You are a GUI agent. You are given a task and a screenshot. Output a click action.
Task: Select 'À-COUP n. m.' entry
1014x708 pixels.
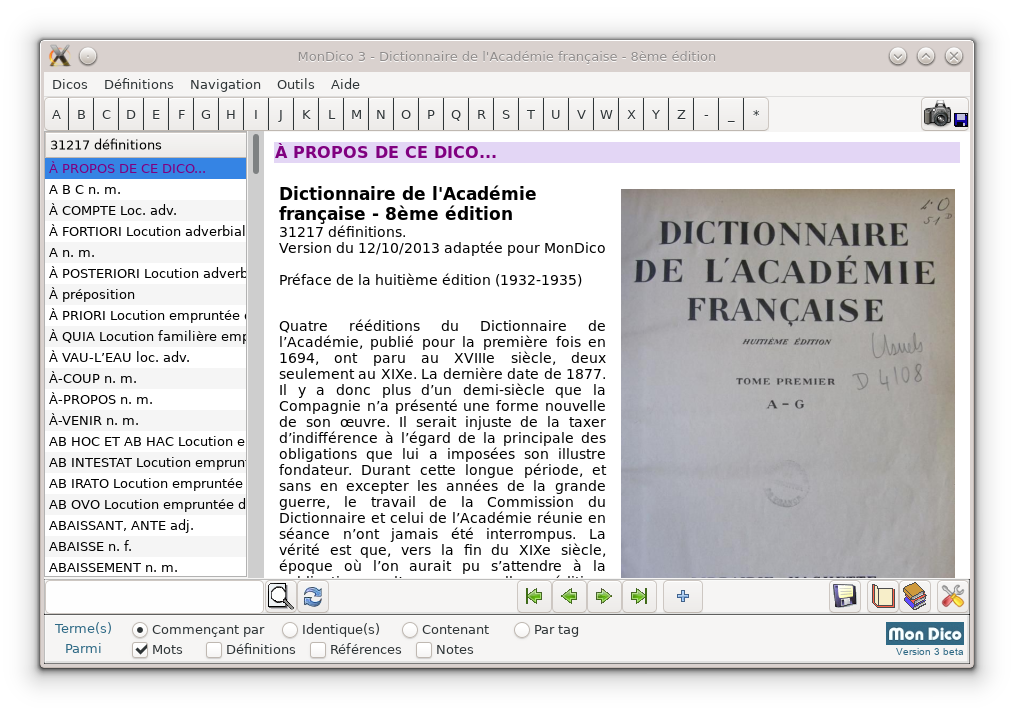pos(146,378)
